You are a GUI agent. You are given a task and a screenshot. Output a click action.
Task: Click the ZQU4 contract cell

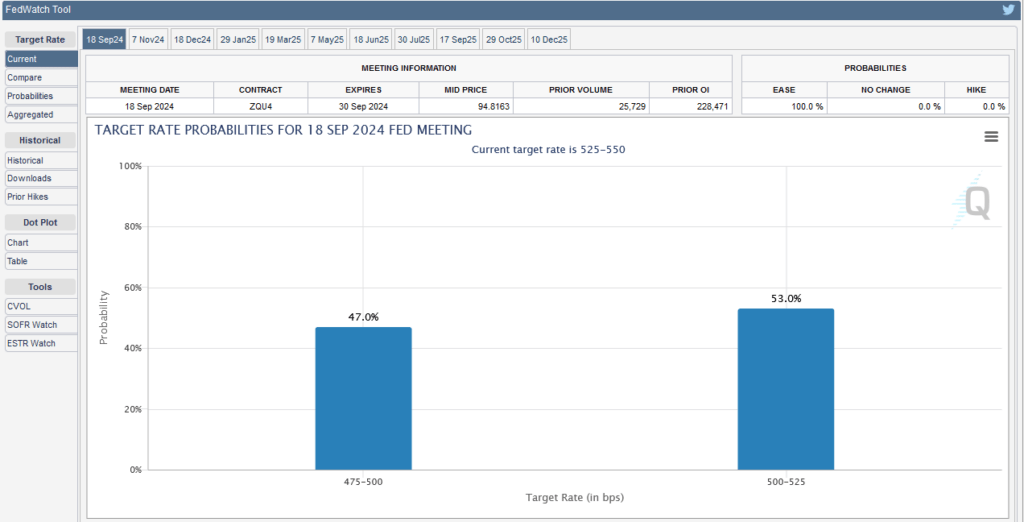coord(261,106)
